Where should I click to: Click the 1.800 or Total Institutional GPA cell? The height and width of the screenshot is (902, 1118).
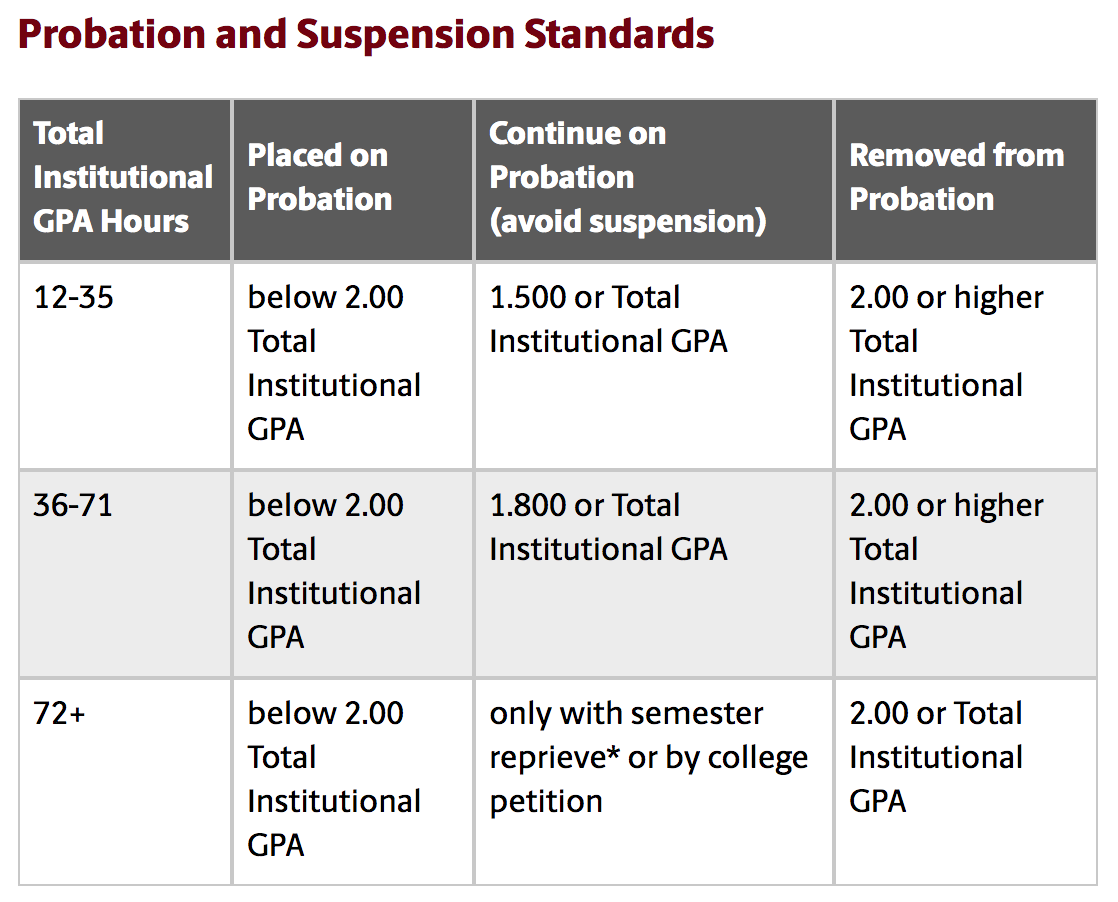pos(608,527)
